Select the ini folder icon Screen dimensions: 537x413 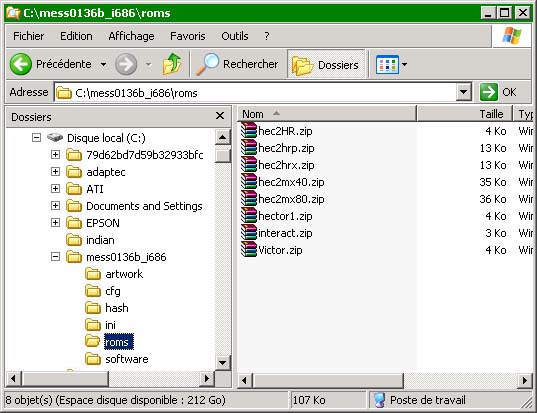93,325
